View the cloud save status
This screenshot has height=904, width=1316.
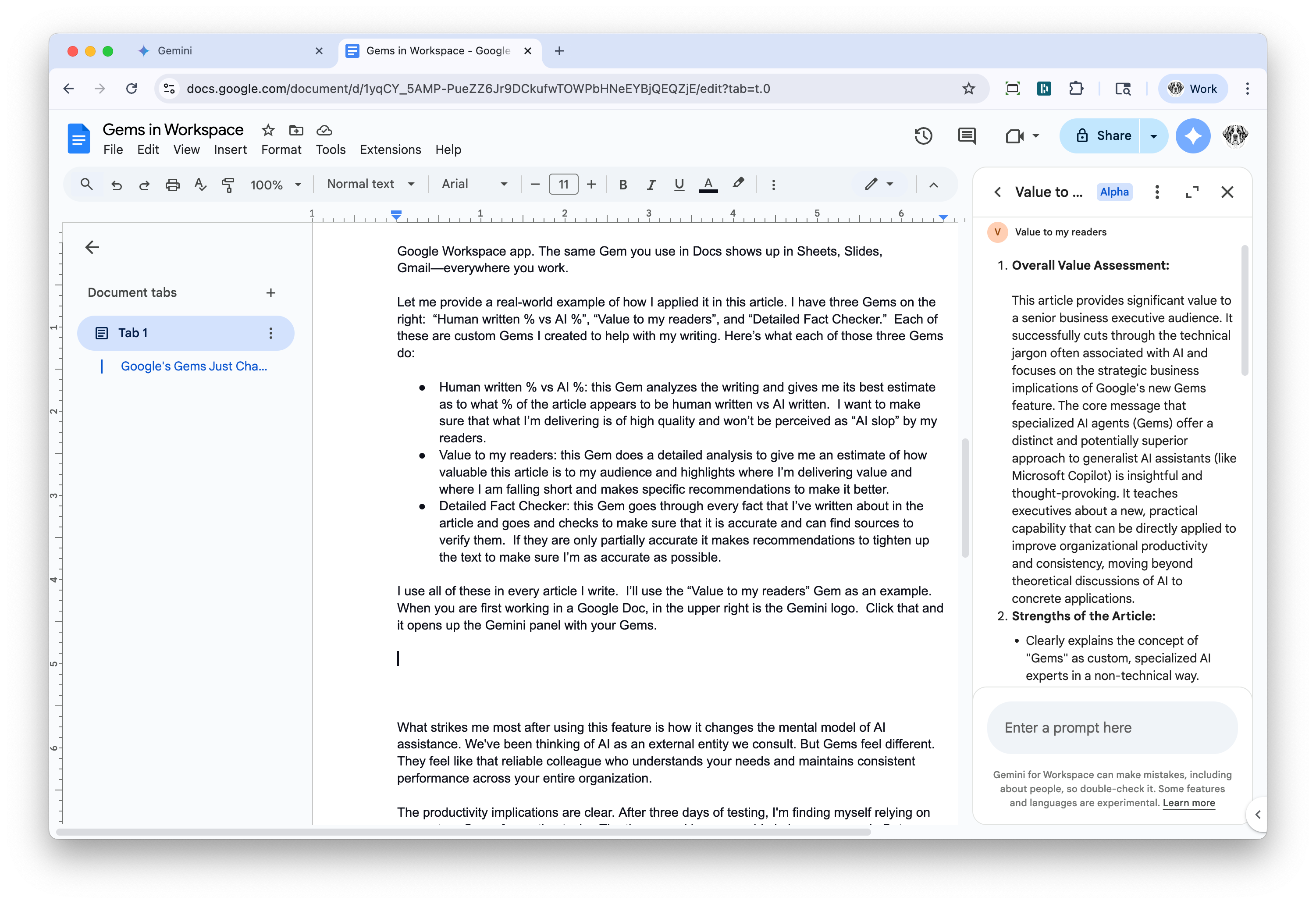324,130
